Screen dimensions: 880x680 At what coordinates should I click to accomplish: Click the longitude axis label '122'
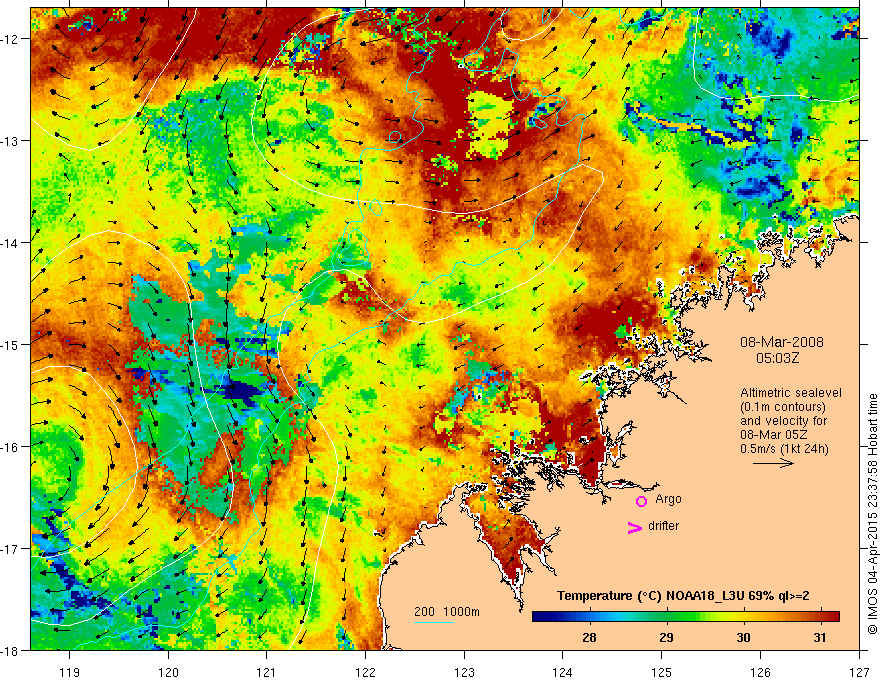(x=366, y=672)
